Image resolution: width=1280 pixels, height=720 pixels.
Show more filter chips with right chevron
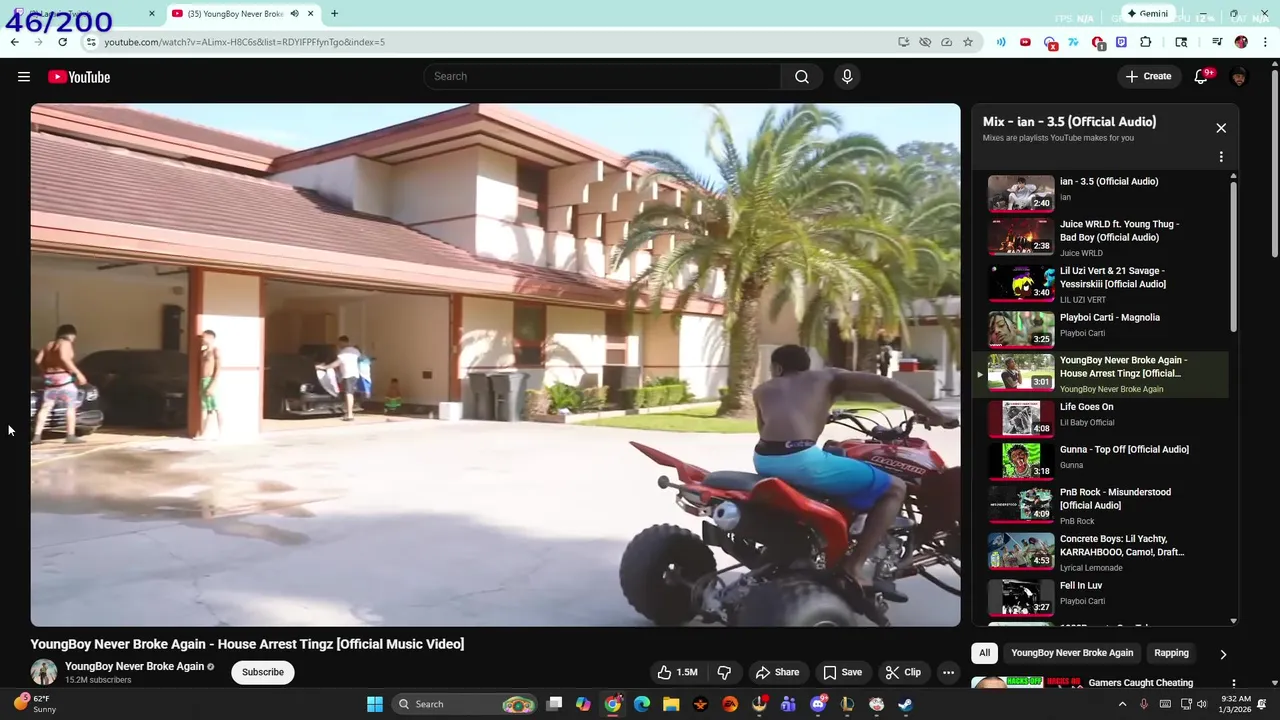pyautogui.click(x=1223, y=654)
